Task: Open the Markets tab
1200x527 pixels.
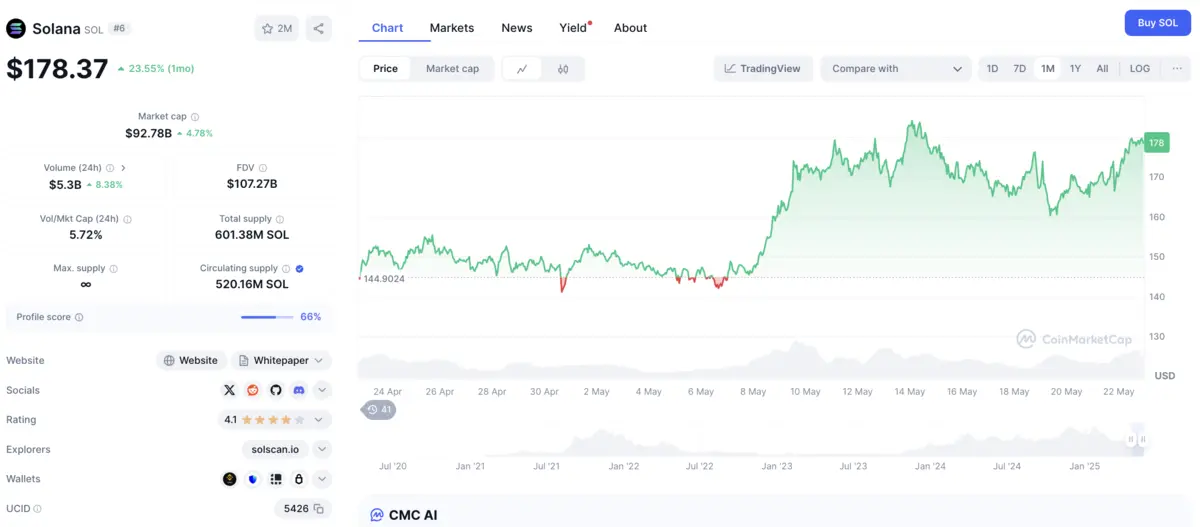Action: [x=452, y=28]
